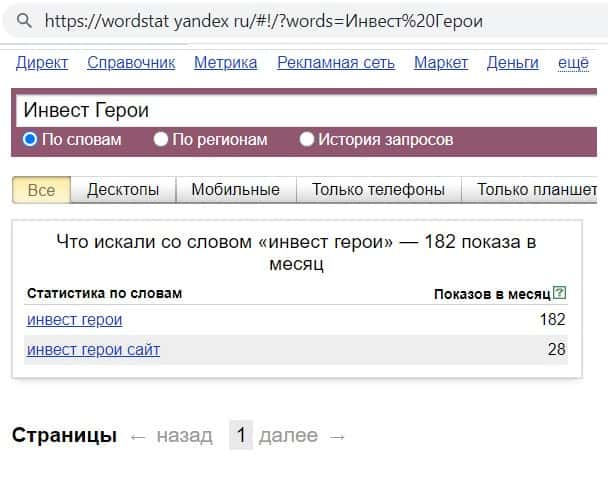Switch to the Десктопы tab

click(x=123, y=189)
